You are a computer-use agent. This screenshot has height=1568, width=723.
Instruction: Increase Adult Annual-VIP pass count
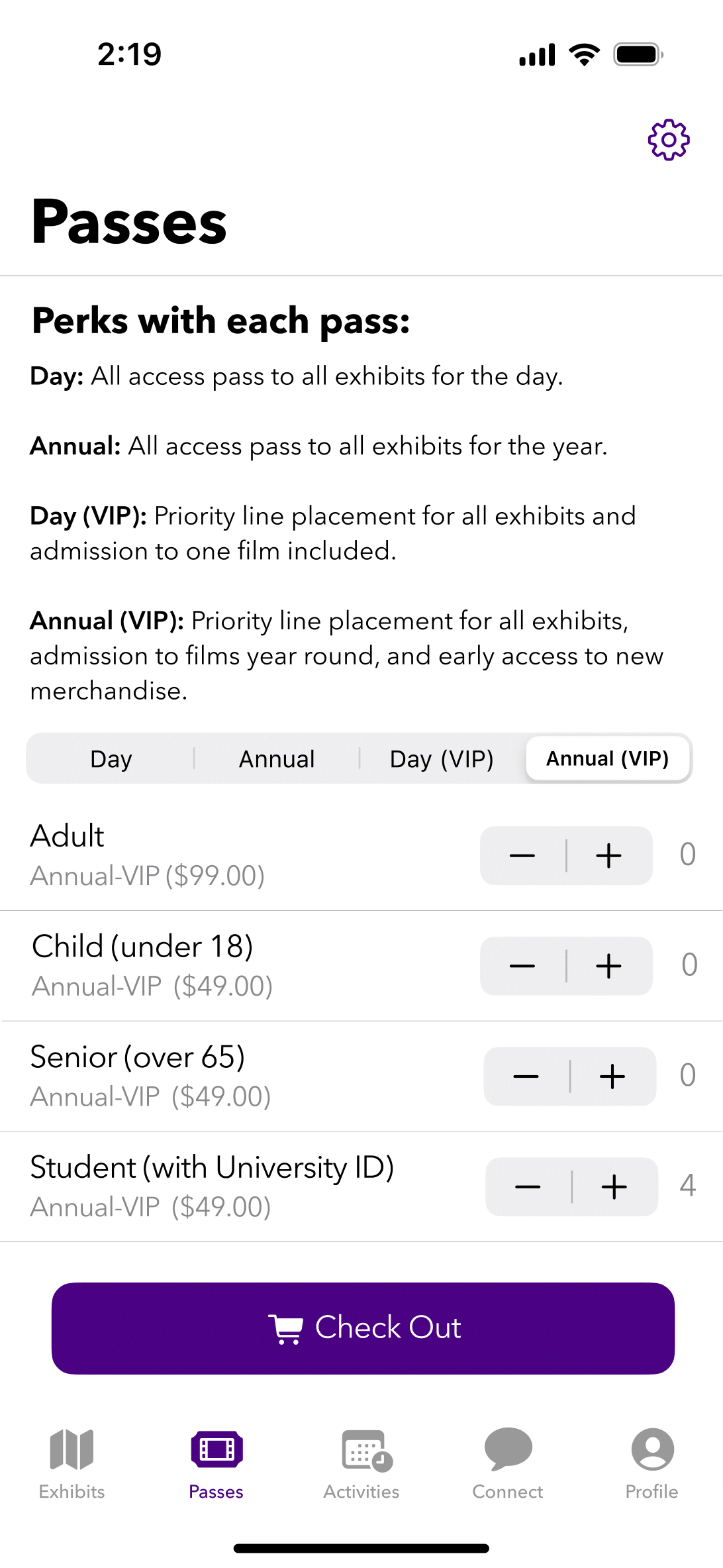[609, 855]
